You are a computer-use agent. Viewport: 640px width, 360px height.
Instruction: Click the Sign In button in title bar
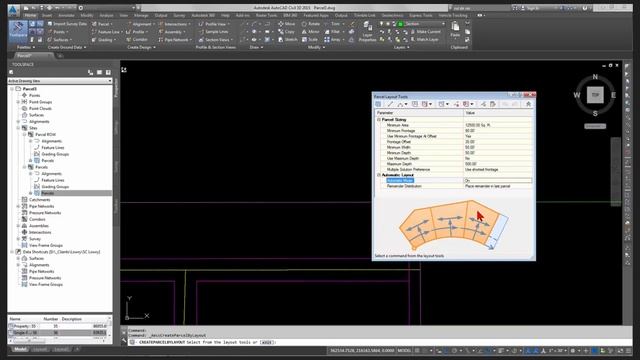(530, 8)
